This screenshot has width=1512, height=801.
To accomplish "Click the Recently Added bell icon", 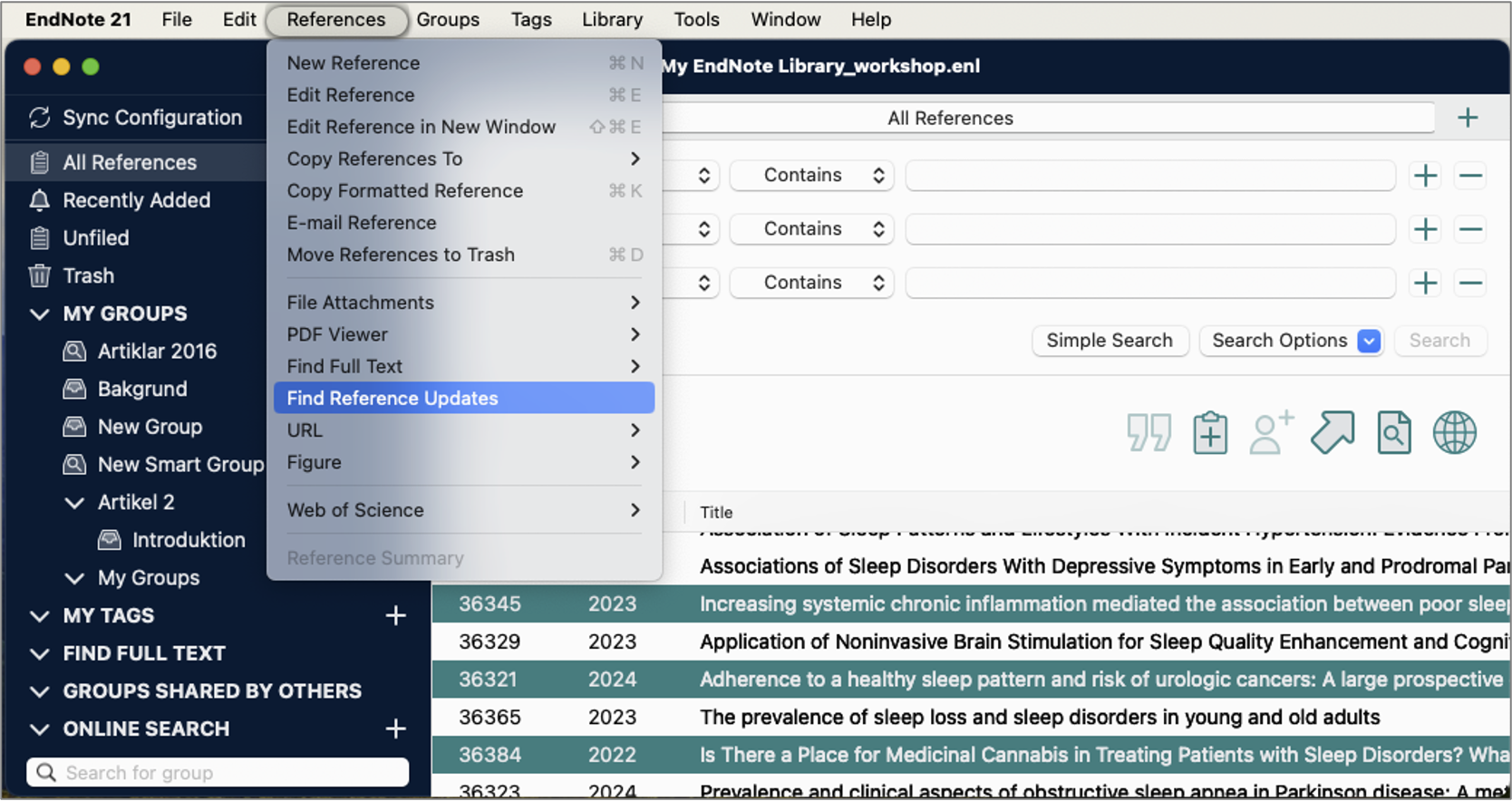I will (x=39, y=200).
